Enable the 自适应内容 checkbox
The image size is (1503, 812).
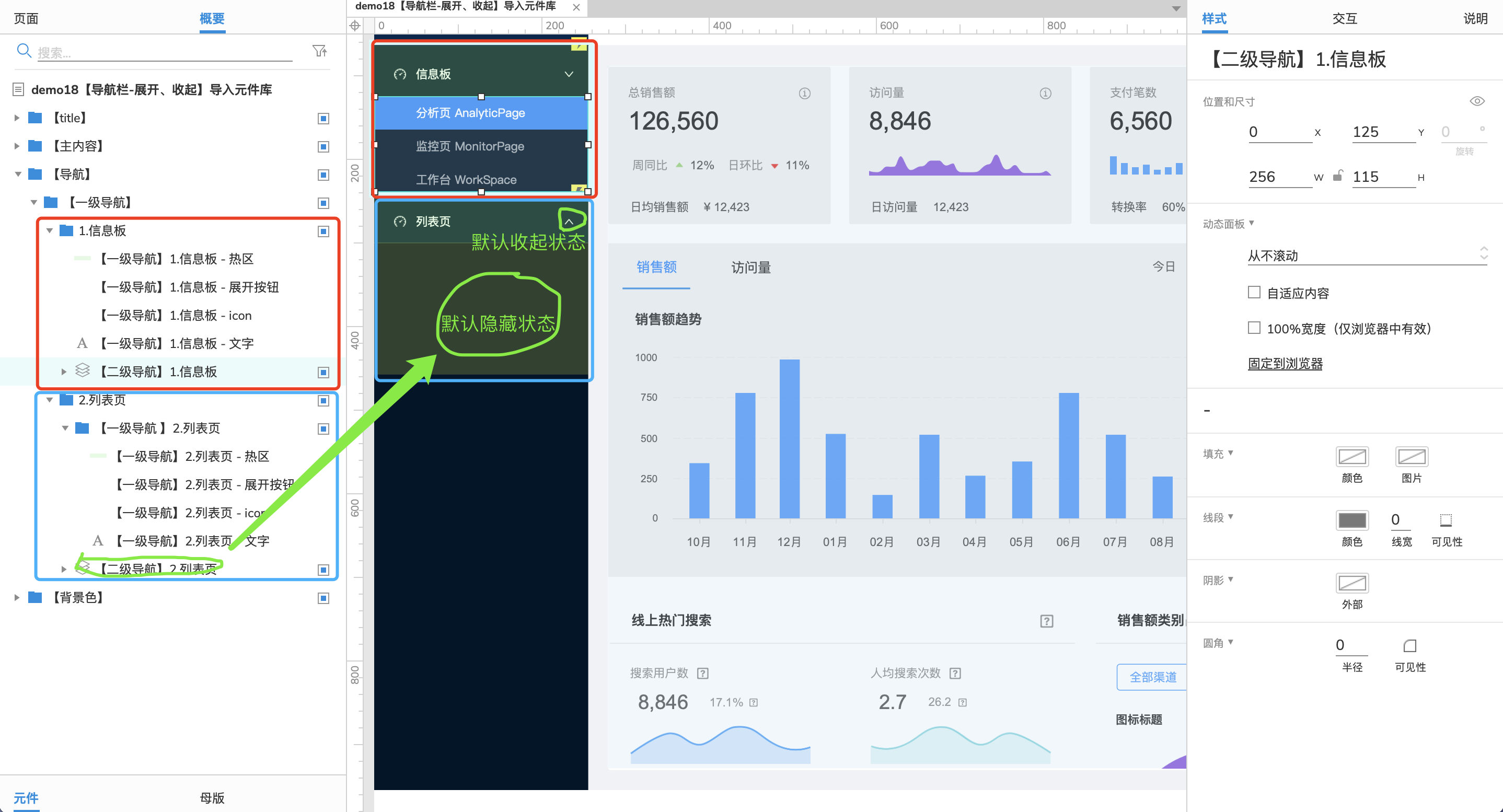[1254, 292]
